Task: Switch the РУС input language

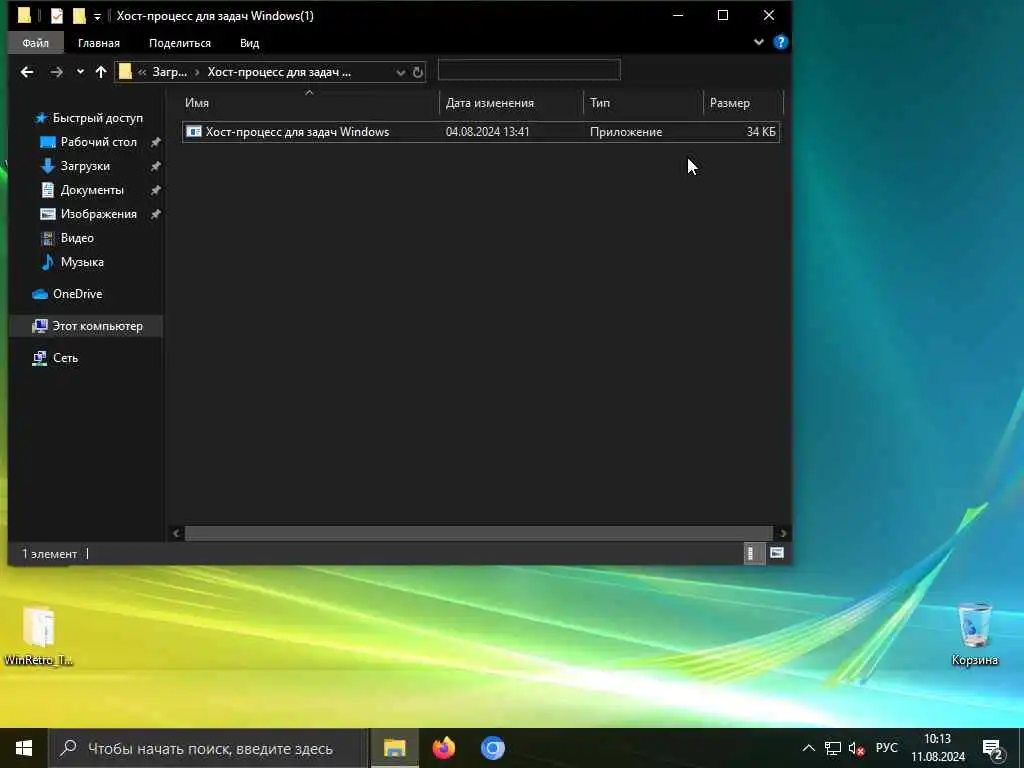Action: point(886,748)
